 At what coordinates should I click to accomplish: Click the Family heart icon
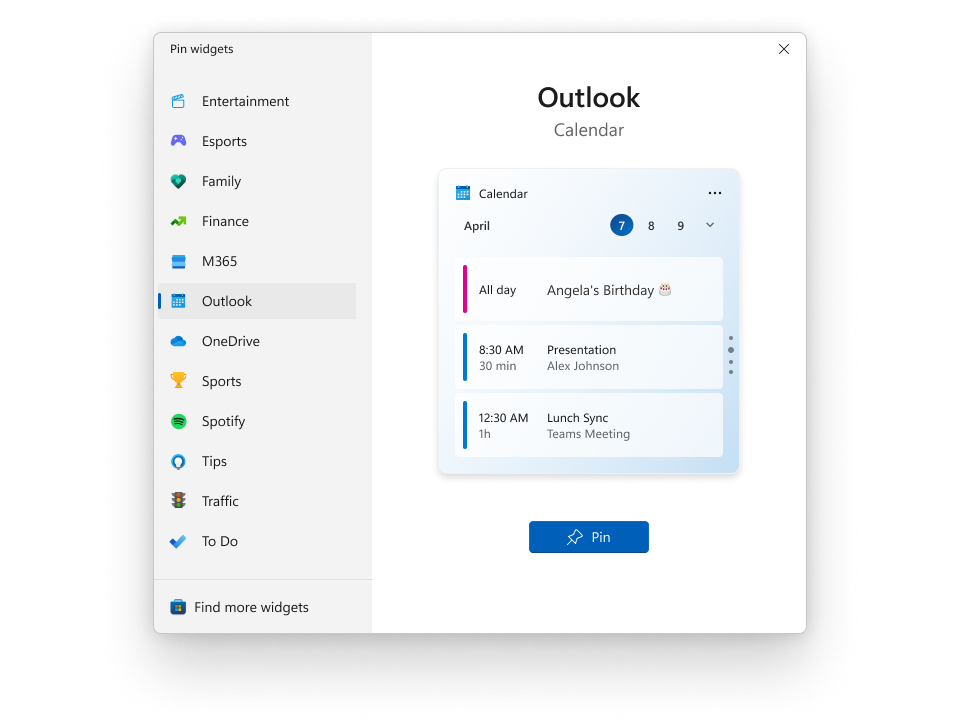click(x=178, y=181)
